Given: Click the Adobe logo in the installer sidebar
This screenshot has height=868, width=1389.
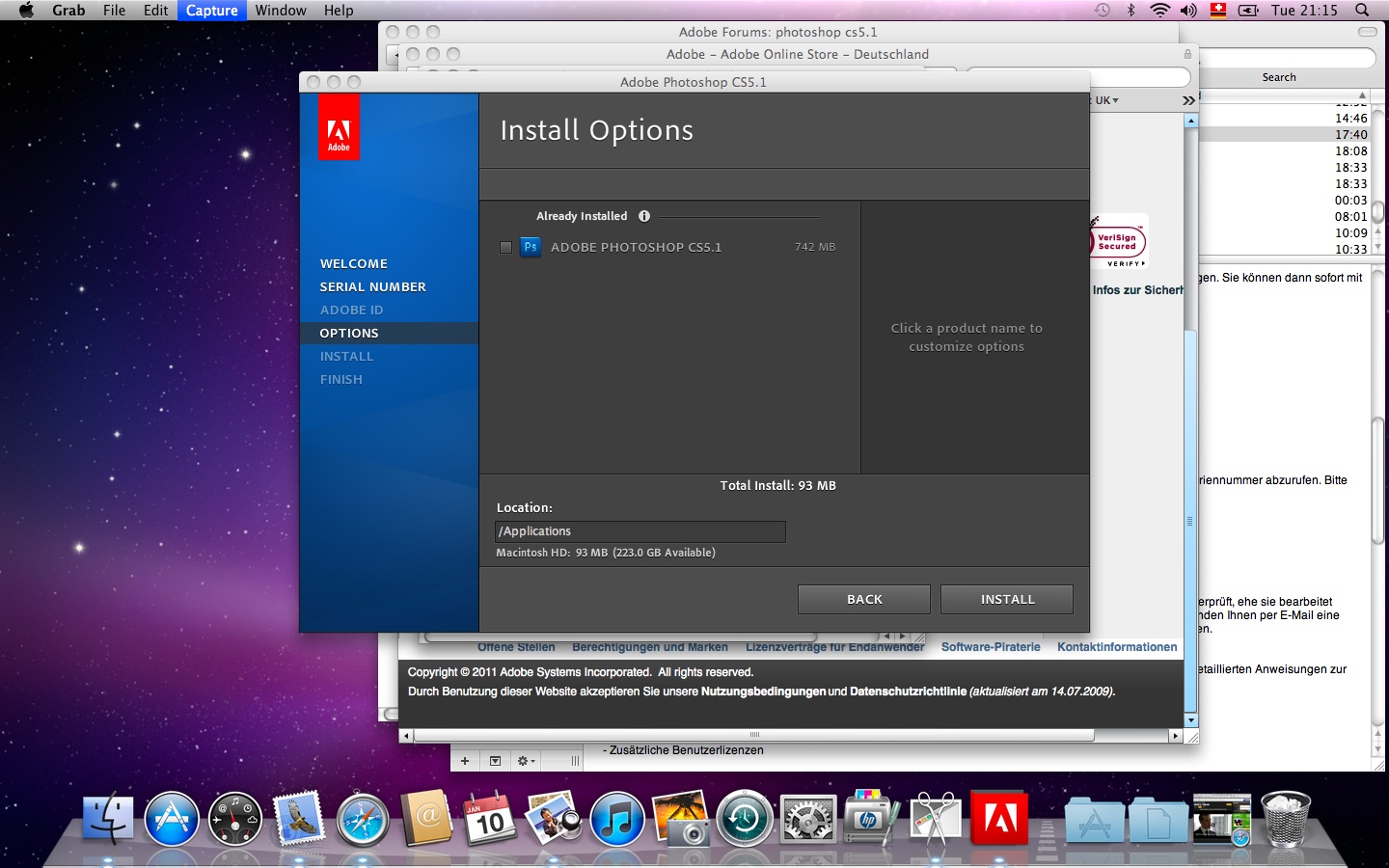Looking at the screenshot, I should pos(339,128).
